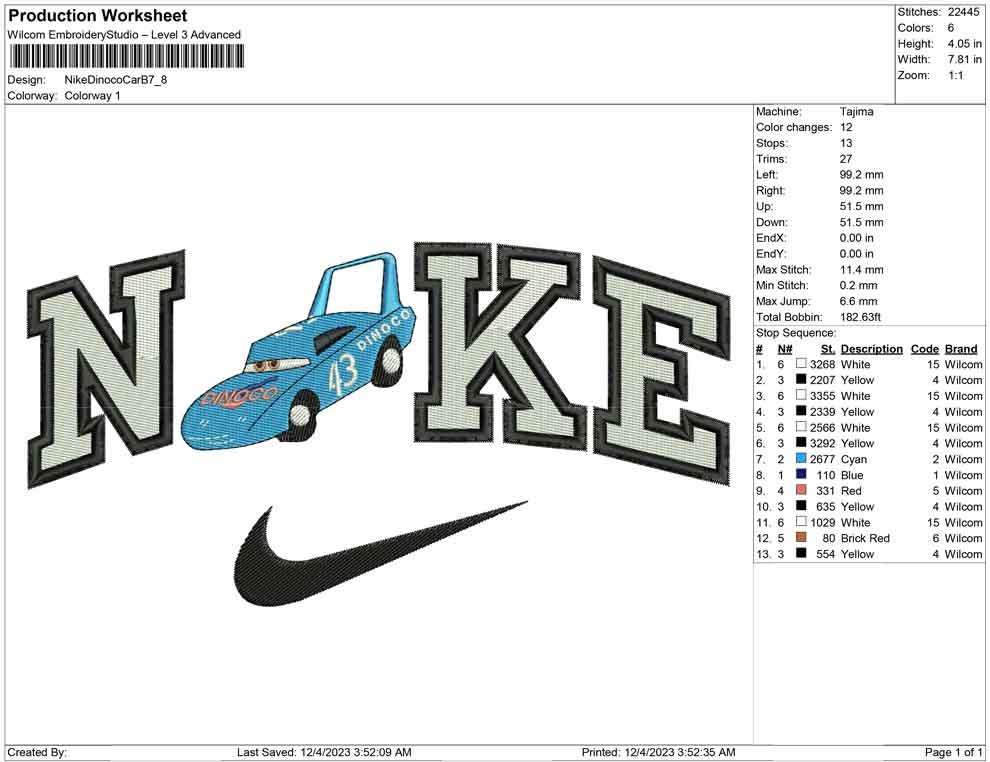The width and height of the screenshot is (990, 762).
Task: Click the Left label in machine stats
Action: click(767, 174)
